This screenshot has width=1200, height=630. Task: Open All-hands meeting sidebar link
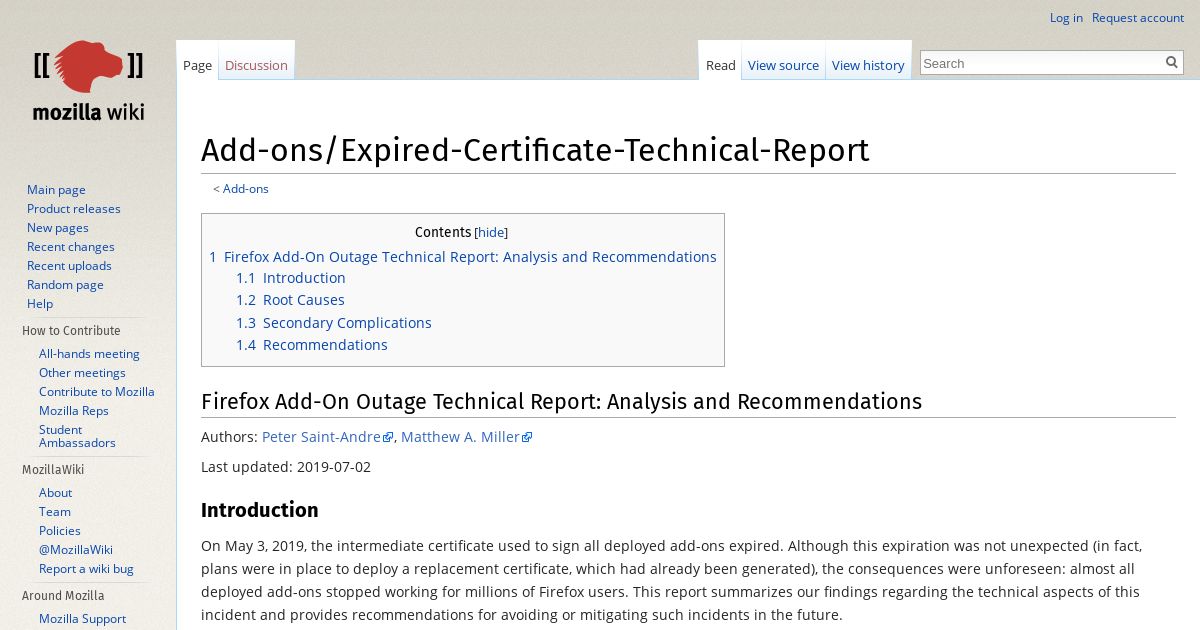tap(89, 354)
